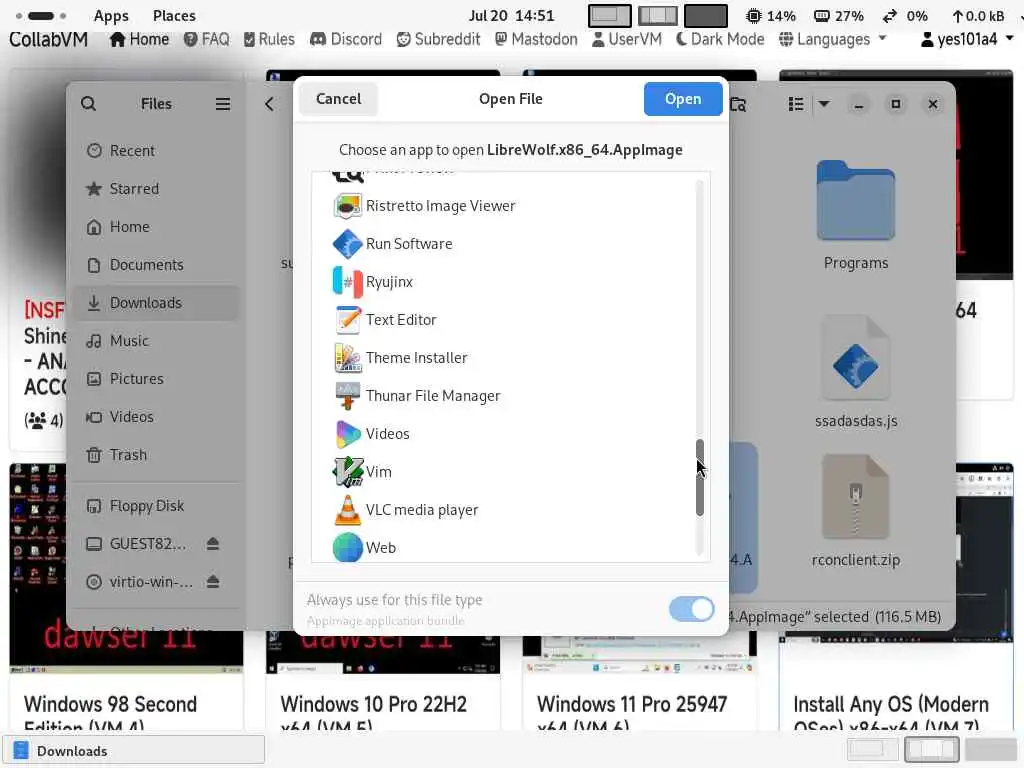The width and height of the screenshot is (1024, 768).
Task: Select the ssadasdas.js file
Action: tap(856, 372)
